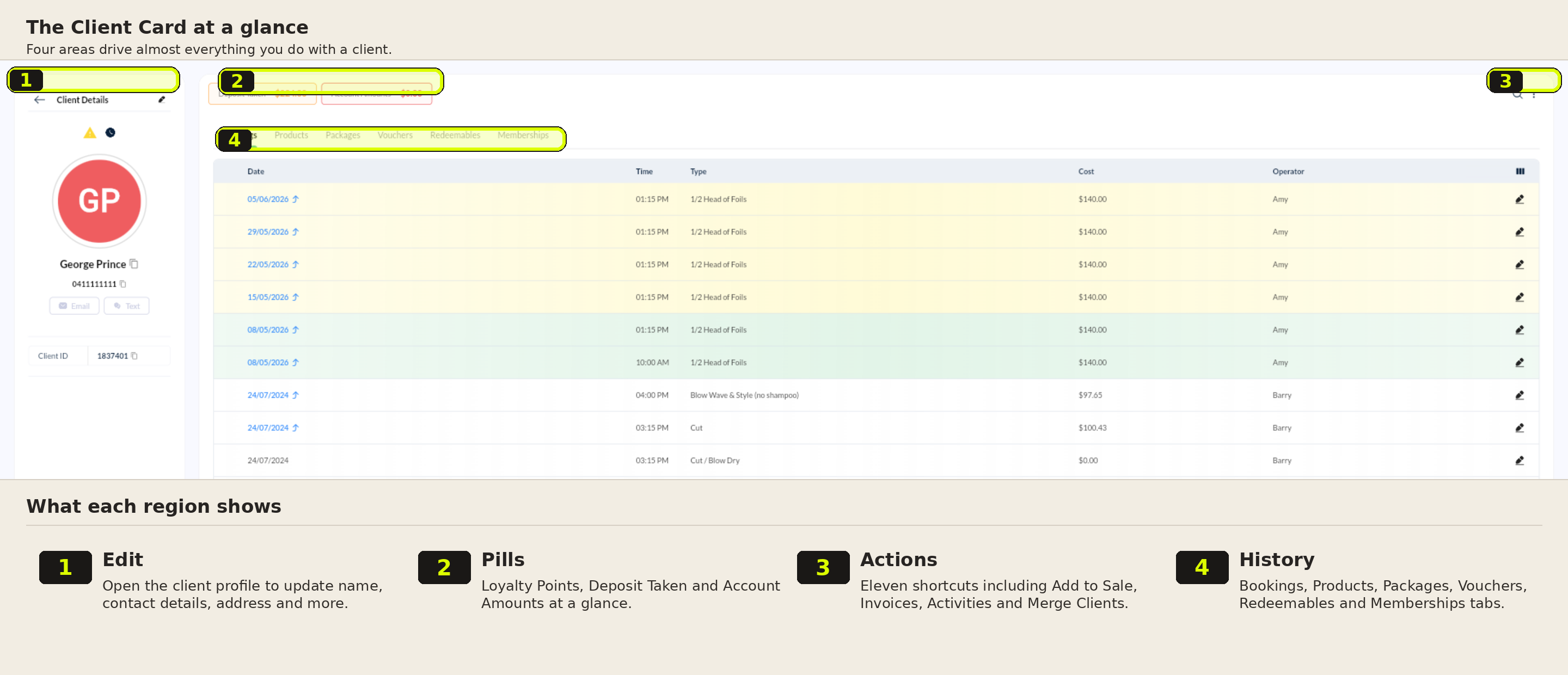Open the Vouchers tab

[395, 135]
